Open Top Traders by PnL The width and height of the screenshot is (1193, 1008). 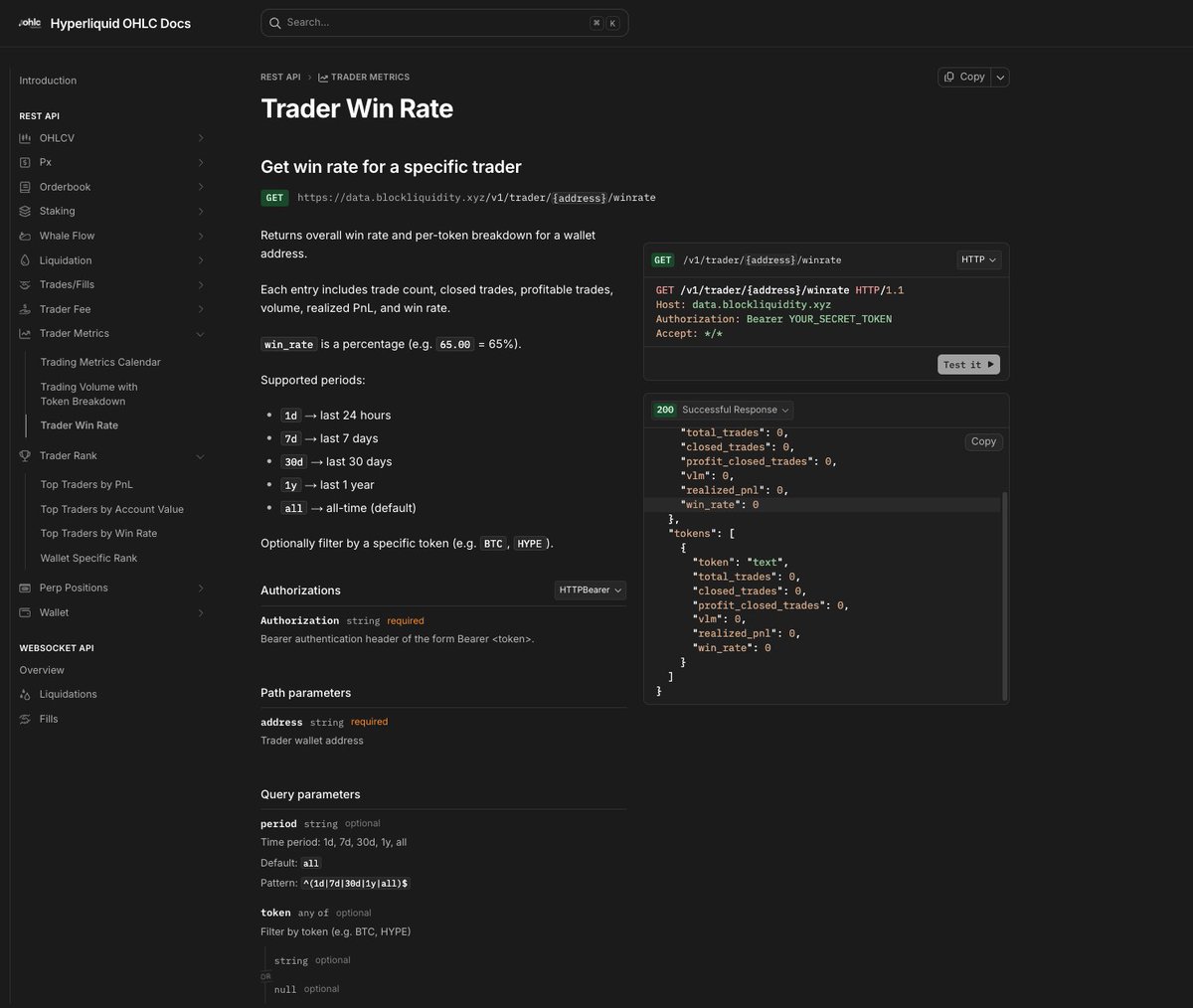(86, 484)
